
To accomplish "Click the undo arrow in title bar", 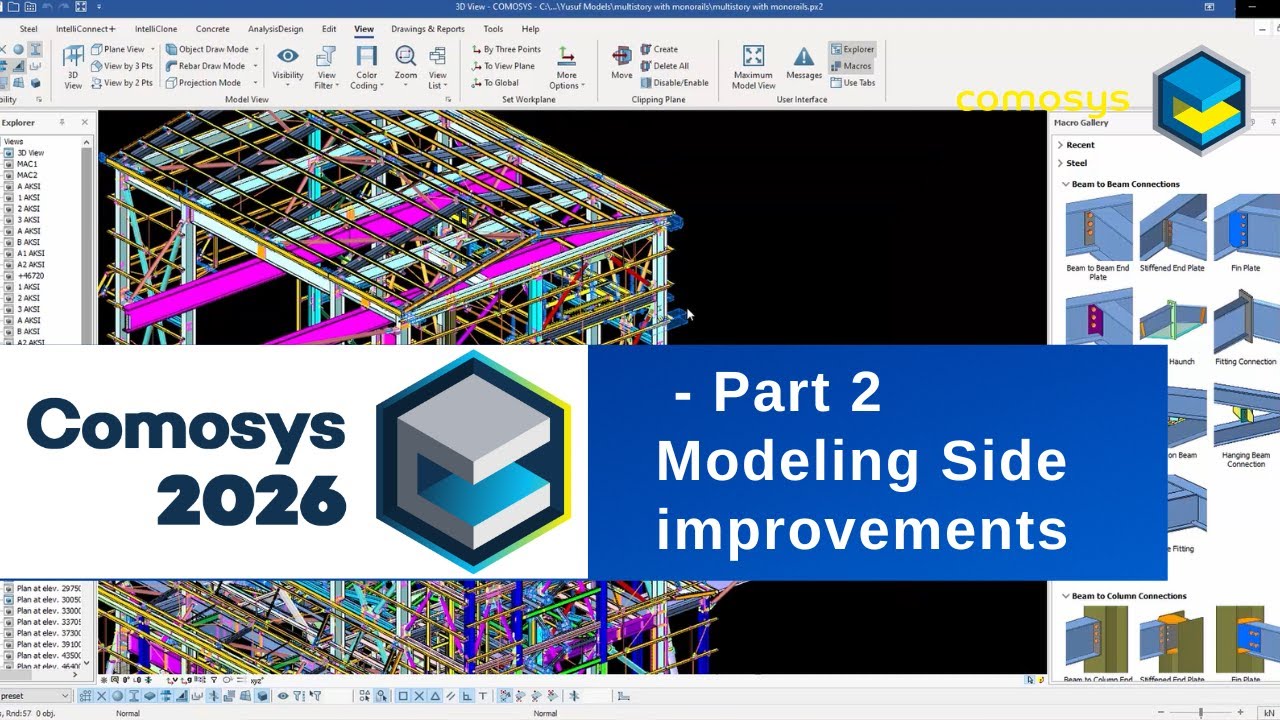I will click(x=46, y=7).
